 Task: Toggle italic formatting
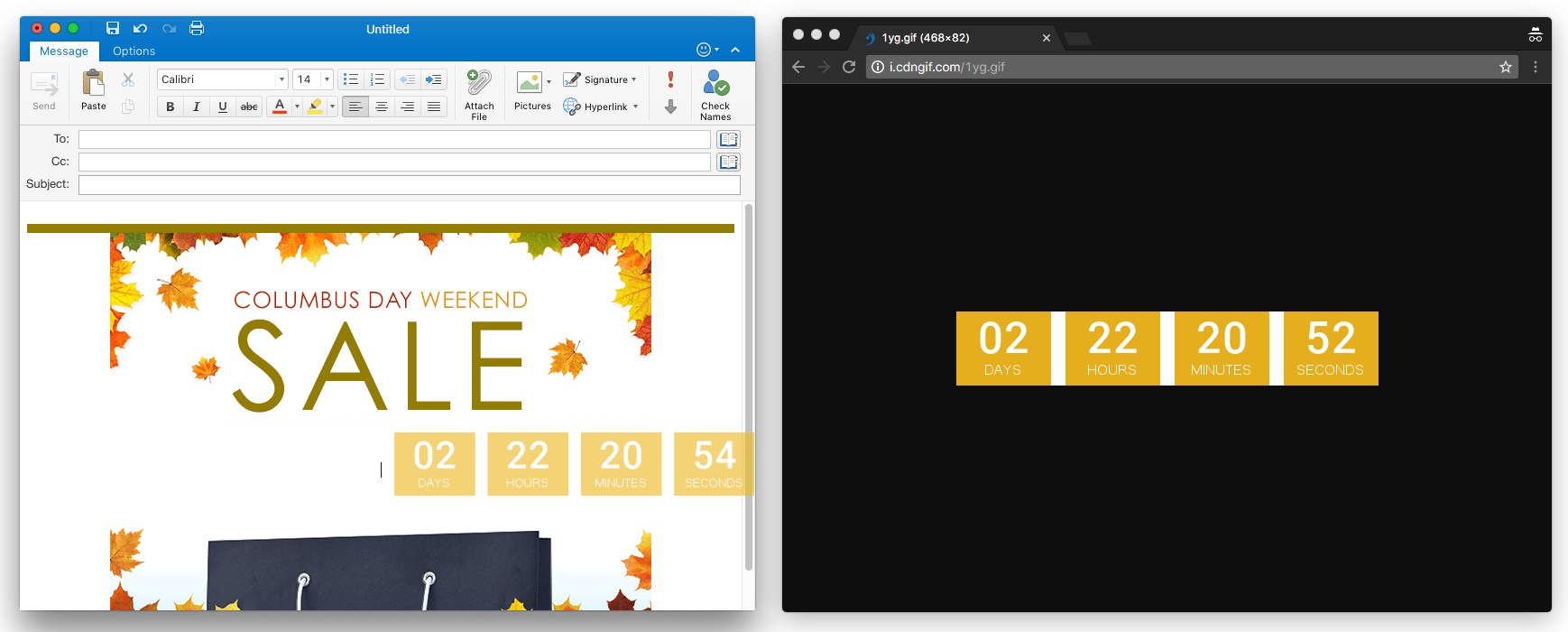pyautogui.click(x=196, y=107)
